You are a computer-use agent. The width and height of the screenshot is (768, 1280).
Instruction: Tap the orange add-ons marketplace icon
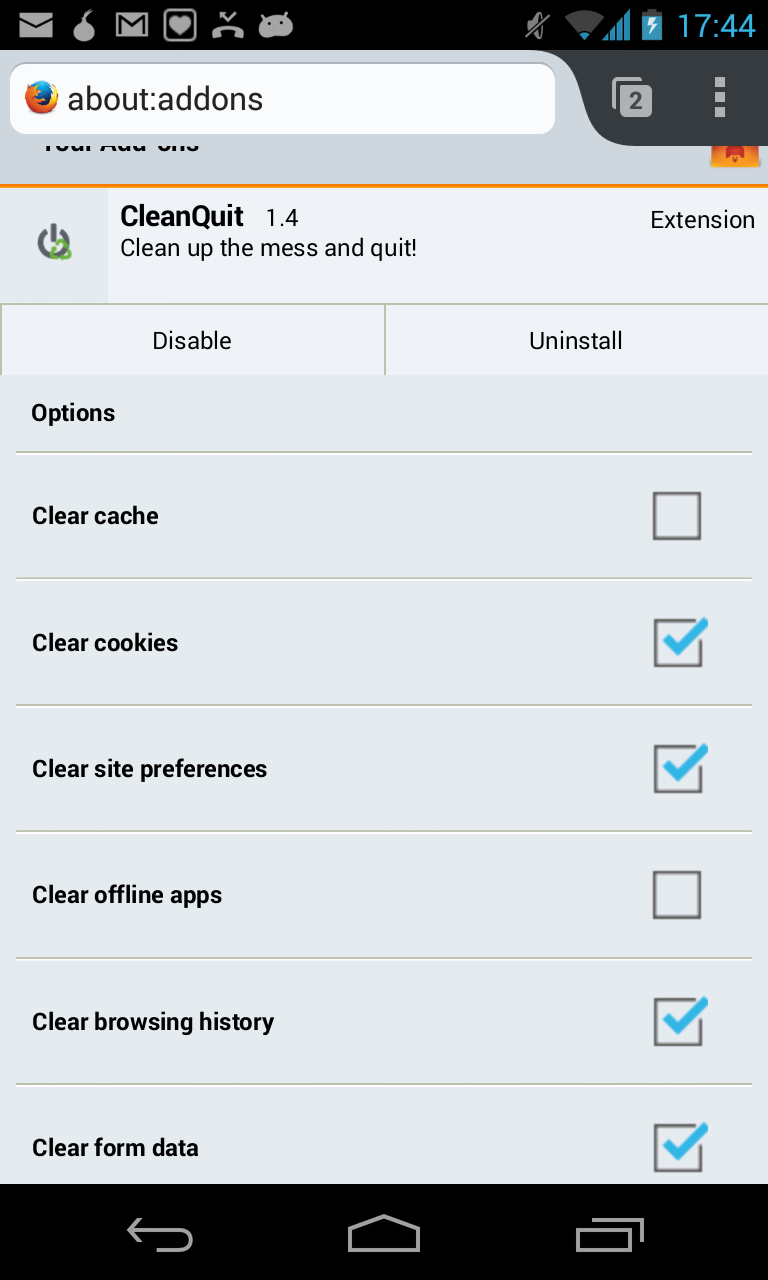pos(735,155)
